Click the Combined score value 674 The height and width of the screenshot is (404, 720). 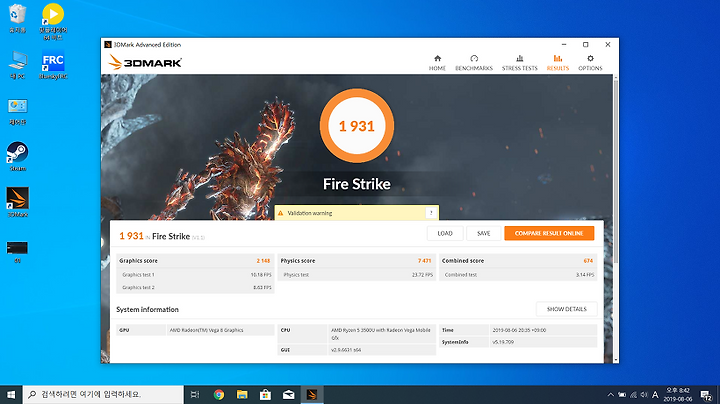pos(588,261)
